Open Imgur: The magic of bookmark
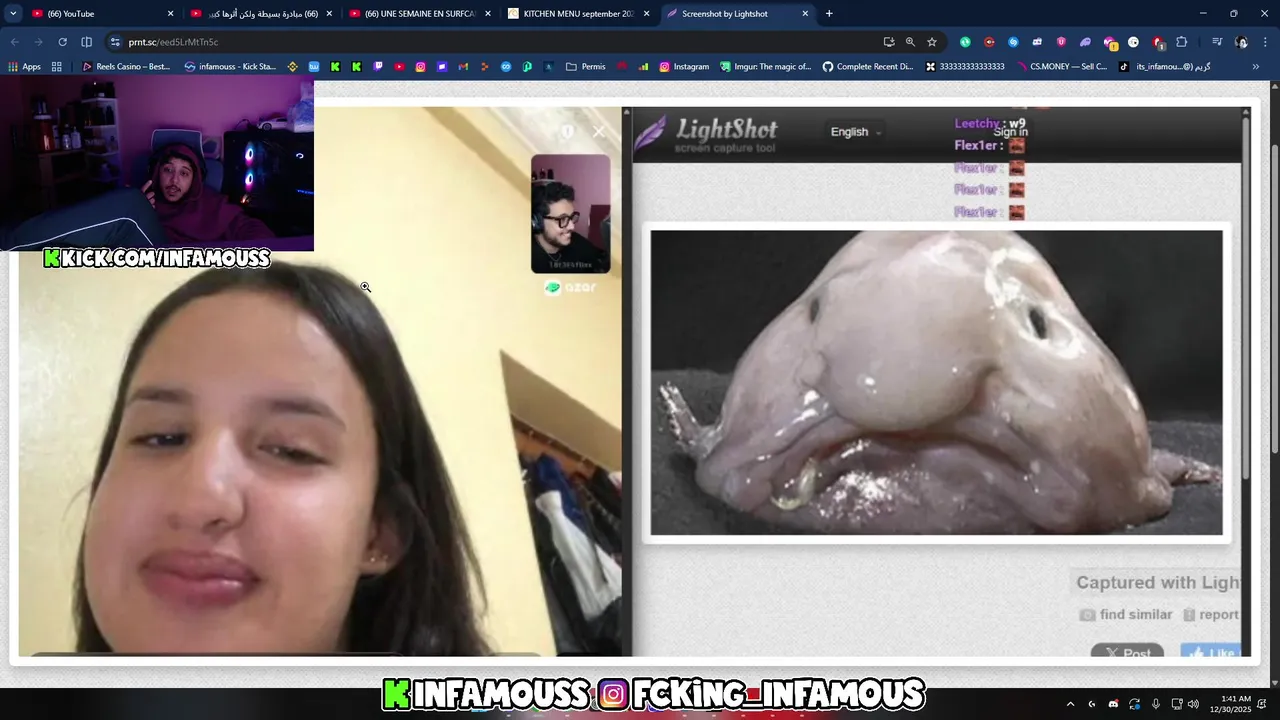This screenshot has width=1280, height=720. [x=765, y=67]
